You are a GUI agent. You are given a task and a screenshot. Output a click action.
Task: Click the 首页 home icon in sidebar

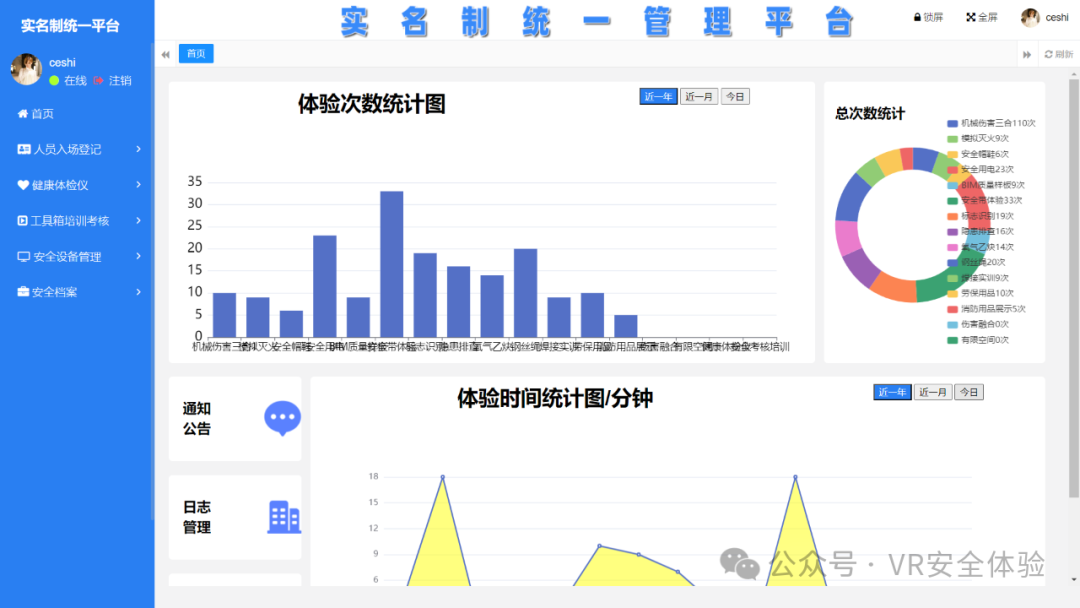click(x=21, y=113)
